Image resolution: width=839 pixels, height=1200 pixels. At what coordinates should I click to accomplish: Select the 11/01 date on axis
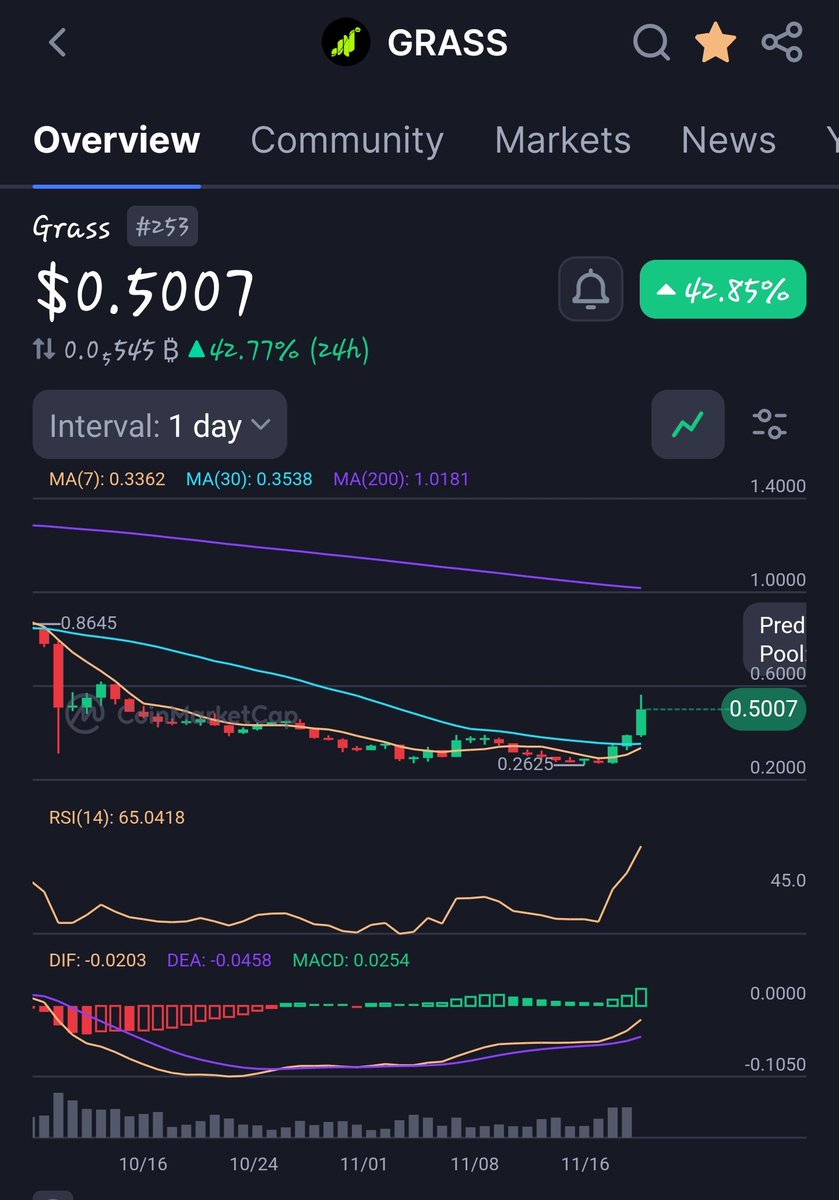(x=364, y=1164)
